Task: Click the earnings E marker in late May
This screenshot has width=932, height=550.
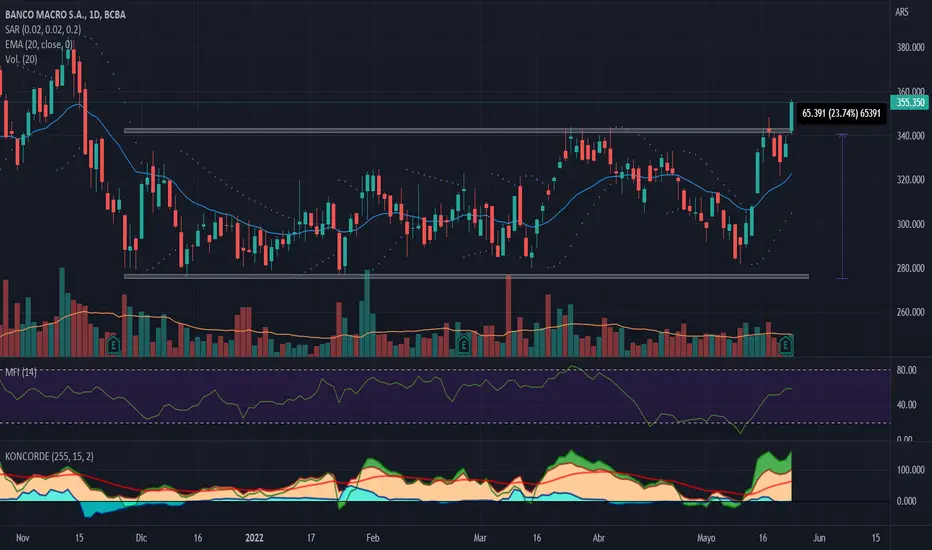Action: [x=786, y=345]
